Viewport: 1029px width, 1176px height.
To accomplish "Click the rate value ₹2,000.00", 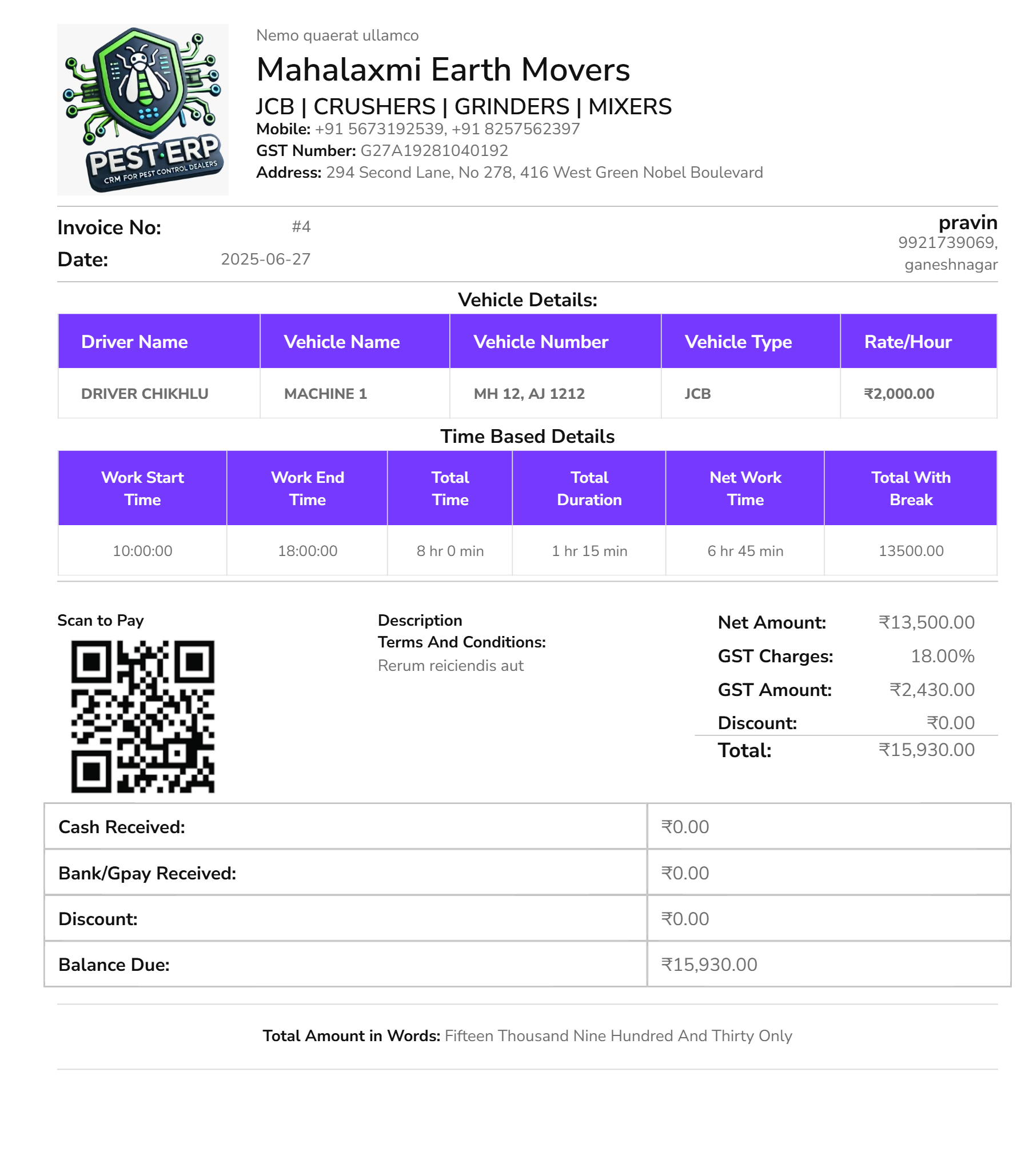I will (x=899, y=394).
